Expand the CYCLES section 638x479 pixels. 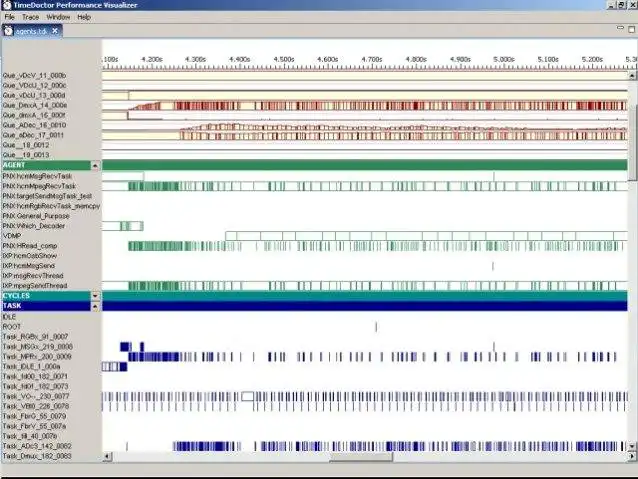[x=95, y=296]
